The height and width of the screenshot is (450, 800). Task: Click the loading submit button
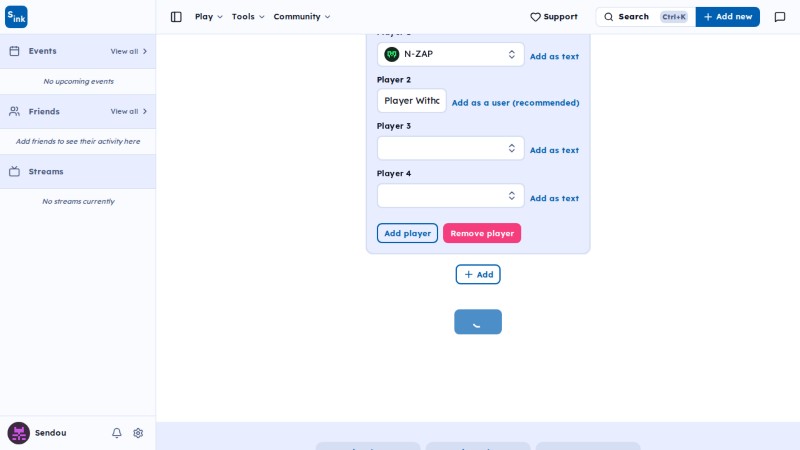coord(478,322)
